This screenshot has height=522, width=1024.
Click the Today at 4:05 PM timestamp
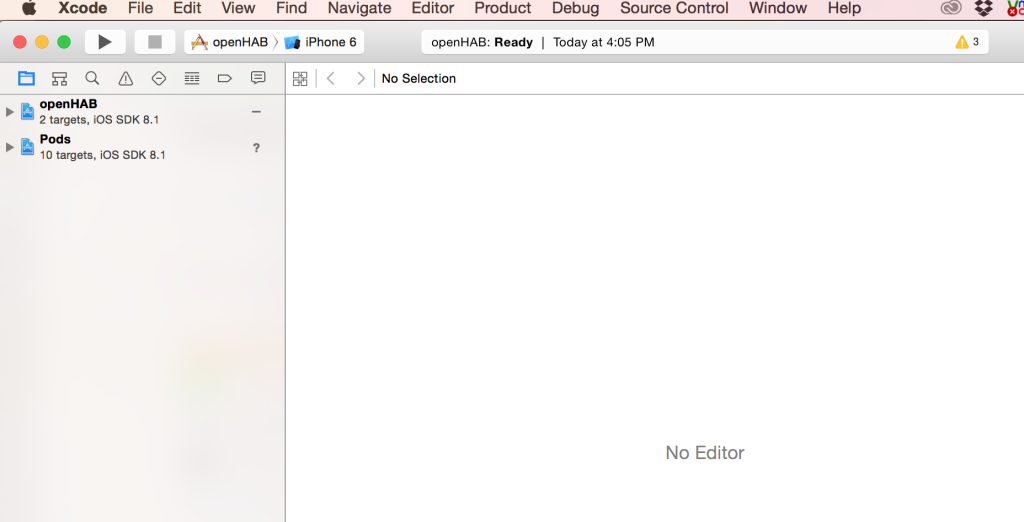tap(603, 42)
